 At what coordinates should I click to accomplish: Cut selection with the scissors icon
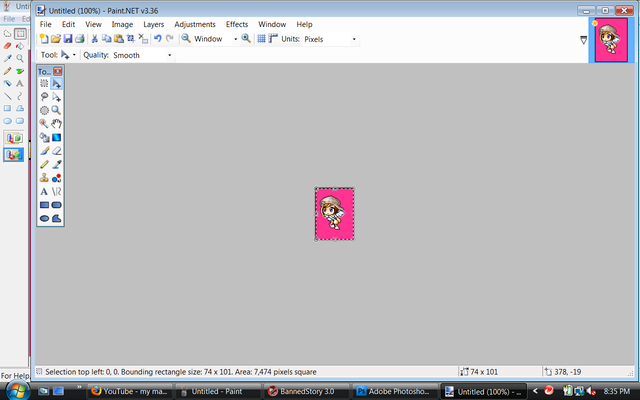click(95, 39)
